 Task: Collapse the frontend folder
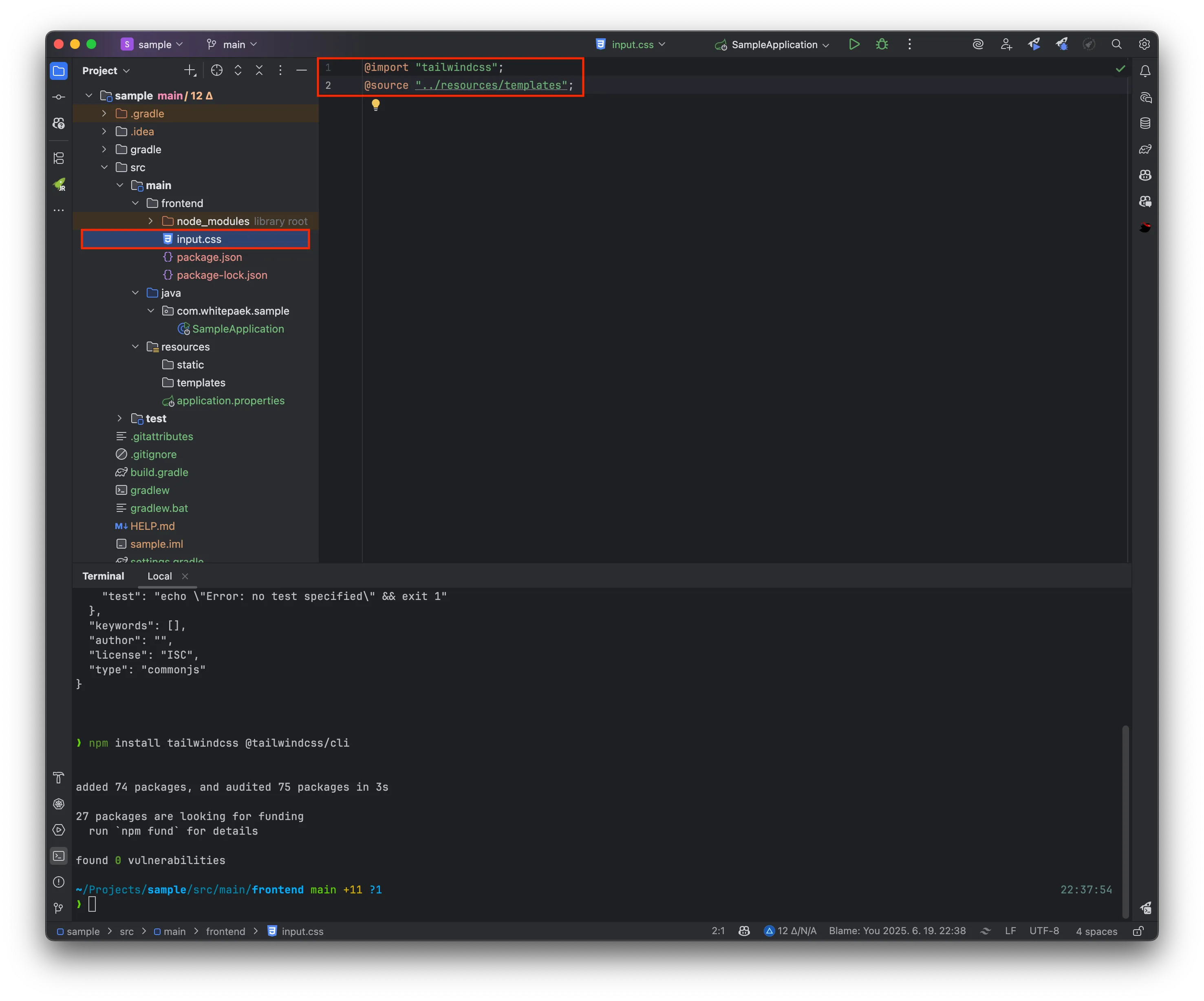(x=135, y=203)
